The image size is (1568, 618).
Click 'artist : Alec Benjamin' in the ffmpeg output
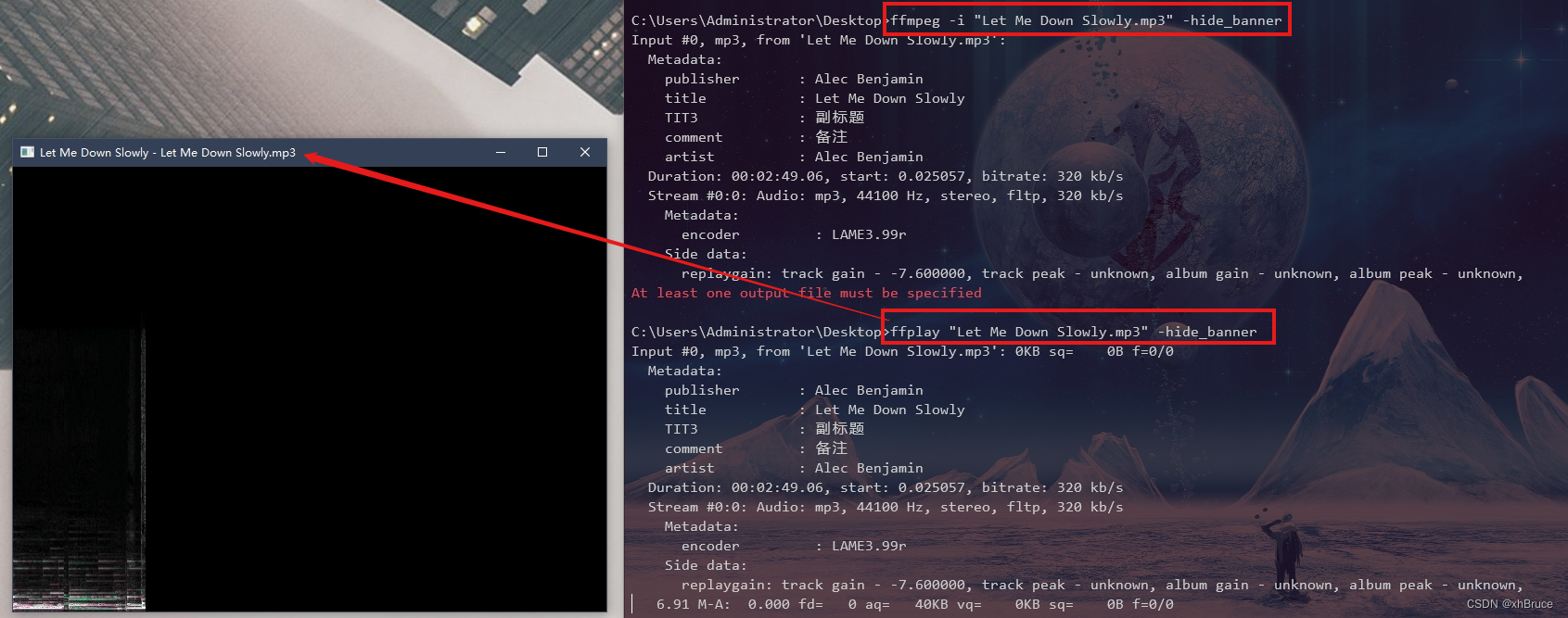(x=794, y=157)
